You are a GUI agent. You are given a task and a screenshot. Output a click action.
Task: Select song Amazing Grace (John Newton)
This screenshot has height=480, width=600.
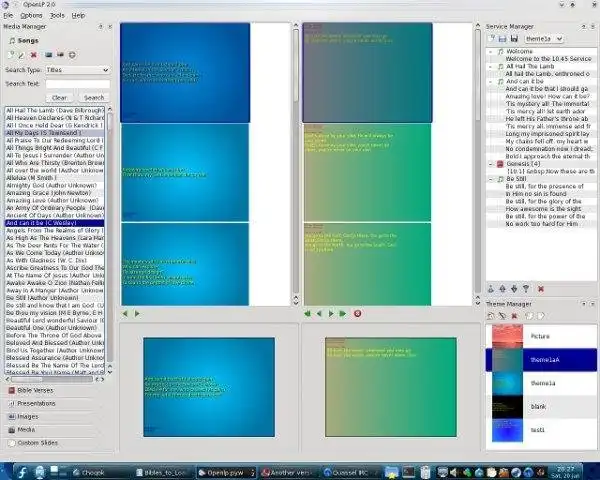(55, 193)
